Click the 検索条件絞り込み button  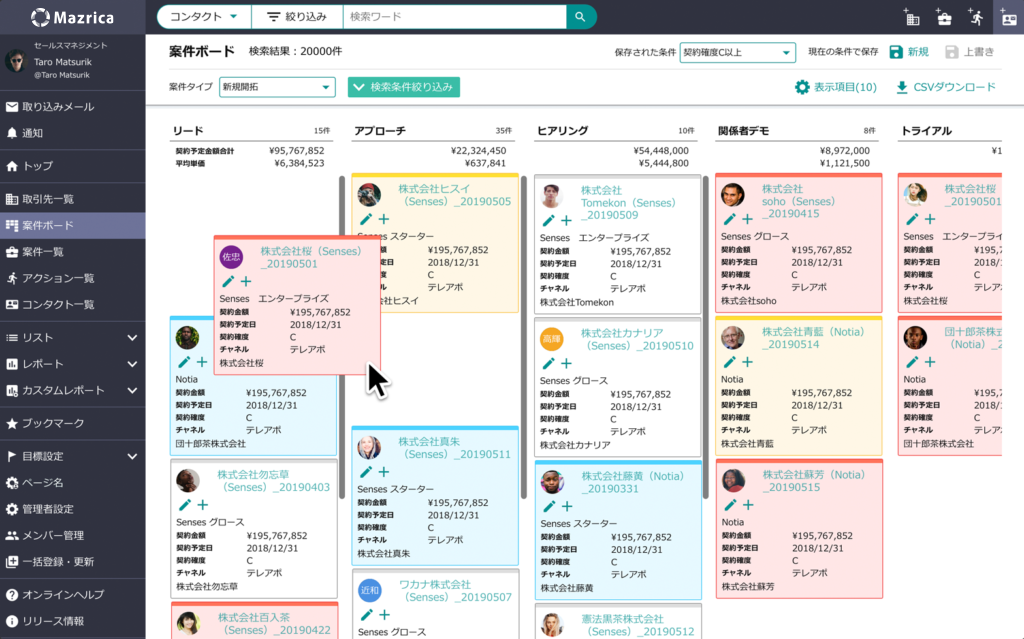click(403, 87)
